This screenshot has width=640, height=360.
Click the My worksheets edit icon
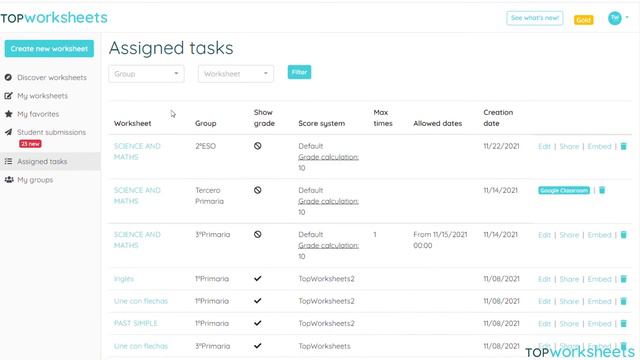coord(8,96)
